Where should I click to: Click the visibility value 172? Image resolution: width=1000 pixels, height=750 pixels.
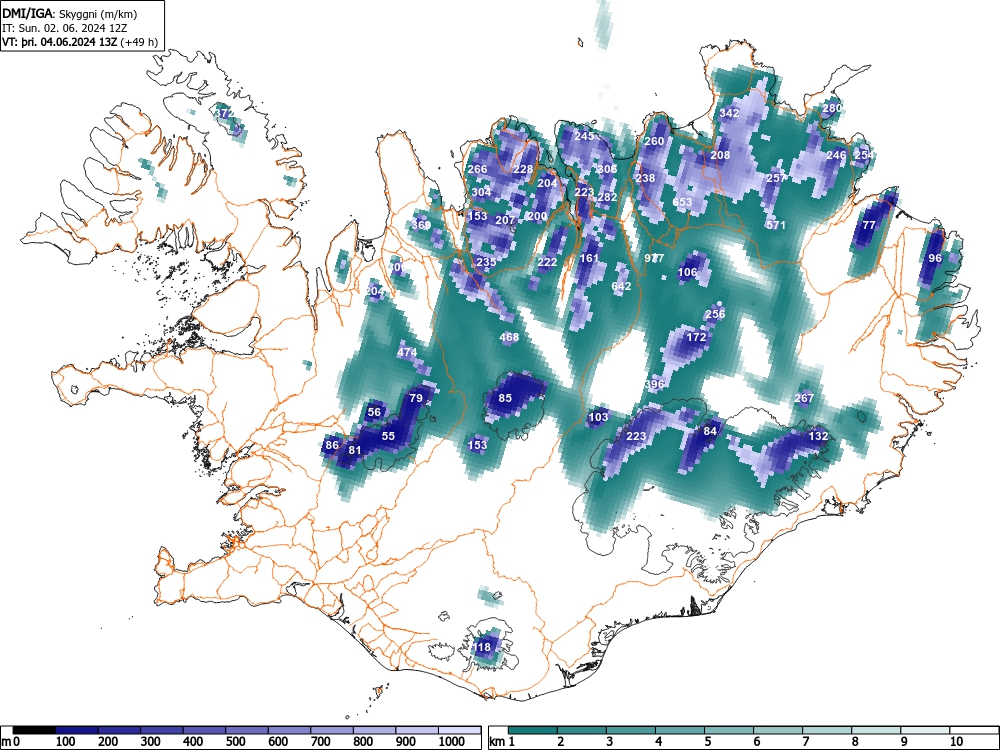pyautogui.click(x=696, y=337)
